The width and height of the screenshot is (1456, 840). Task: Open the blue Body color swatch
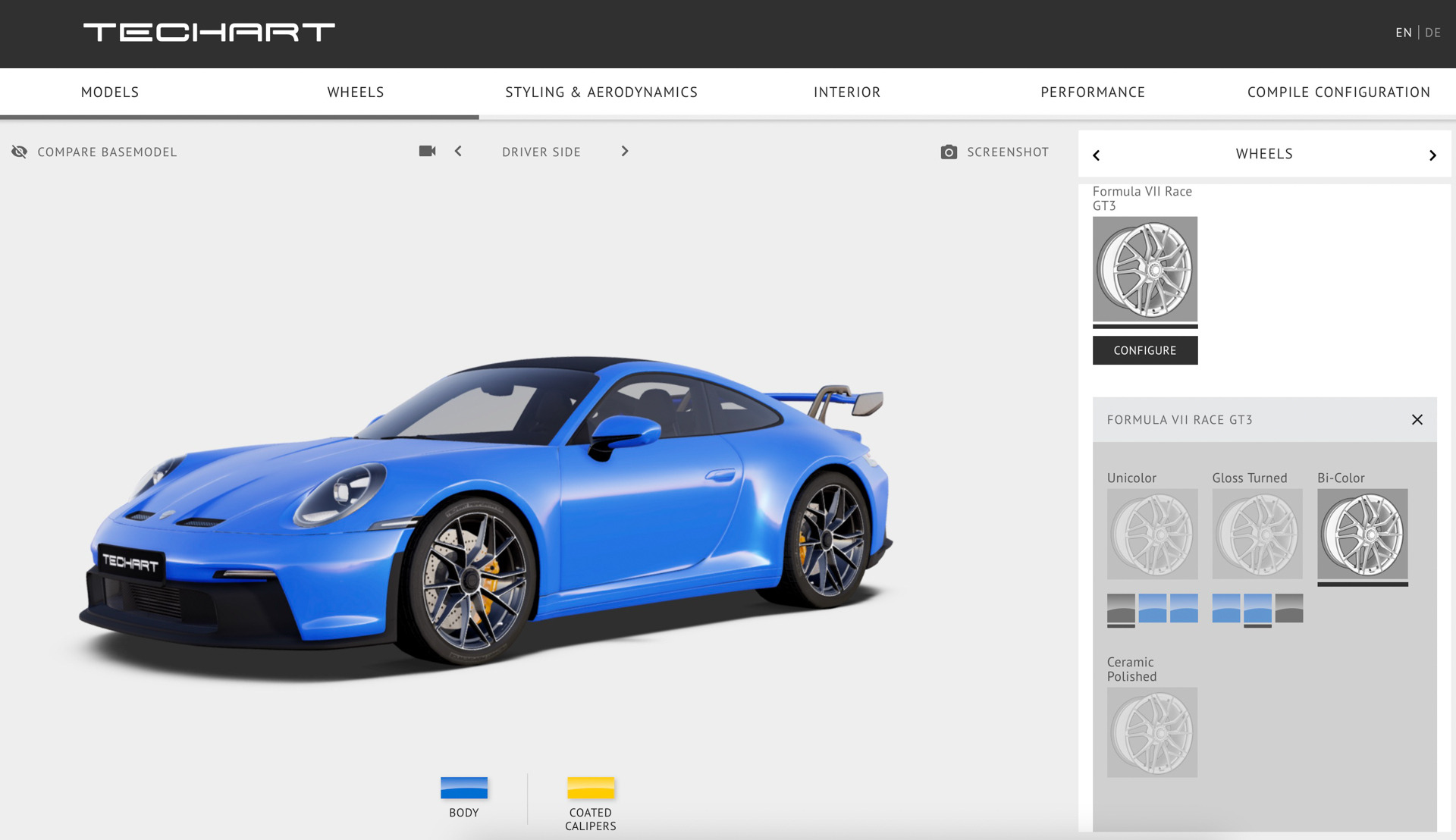464,788
